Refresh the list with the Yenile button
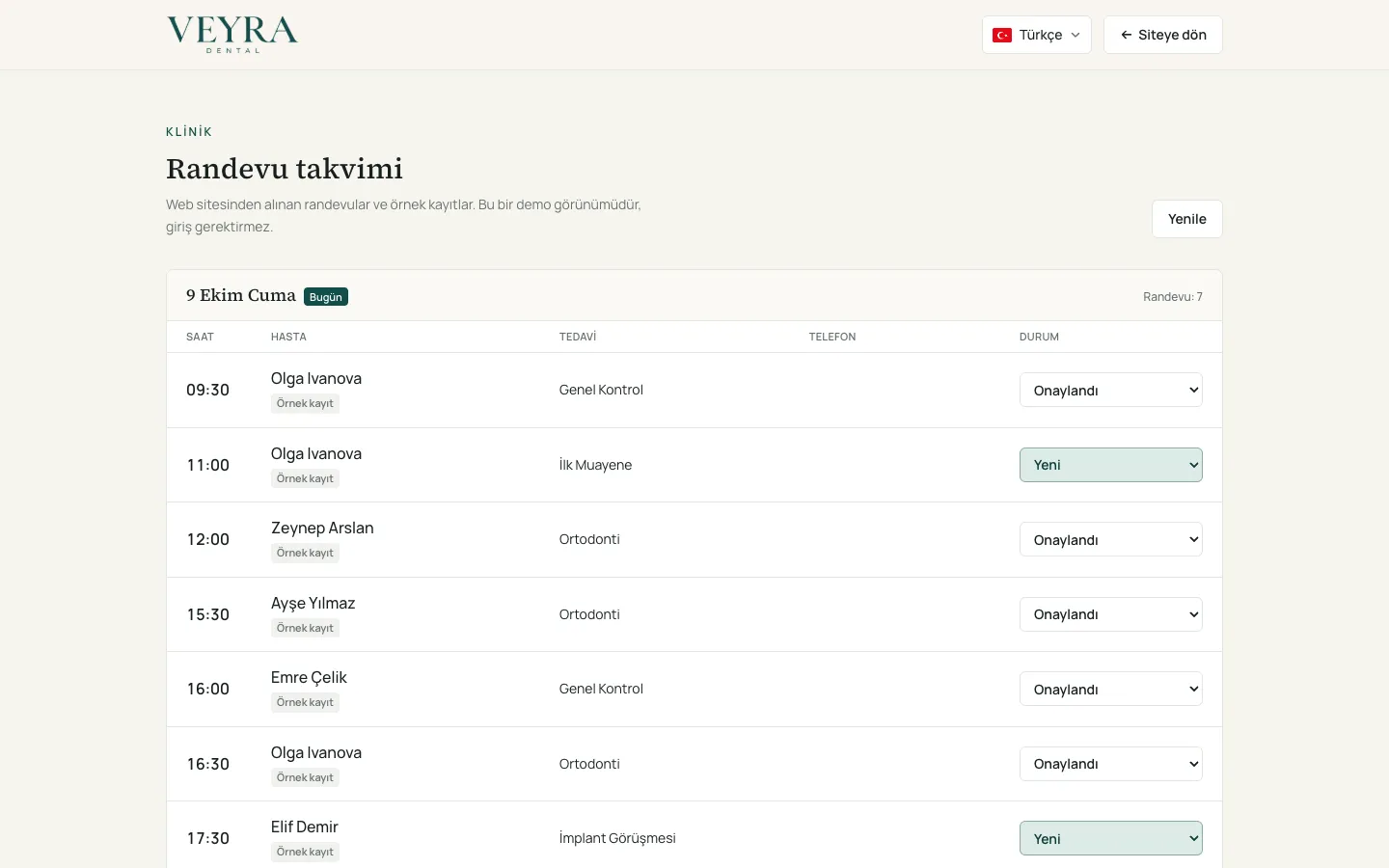 tap(1187, 219)
